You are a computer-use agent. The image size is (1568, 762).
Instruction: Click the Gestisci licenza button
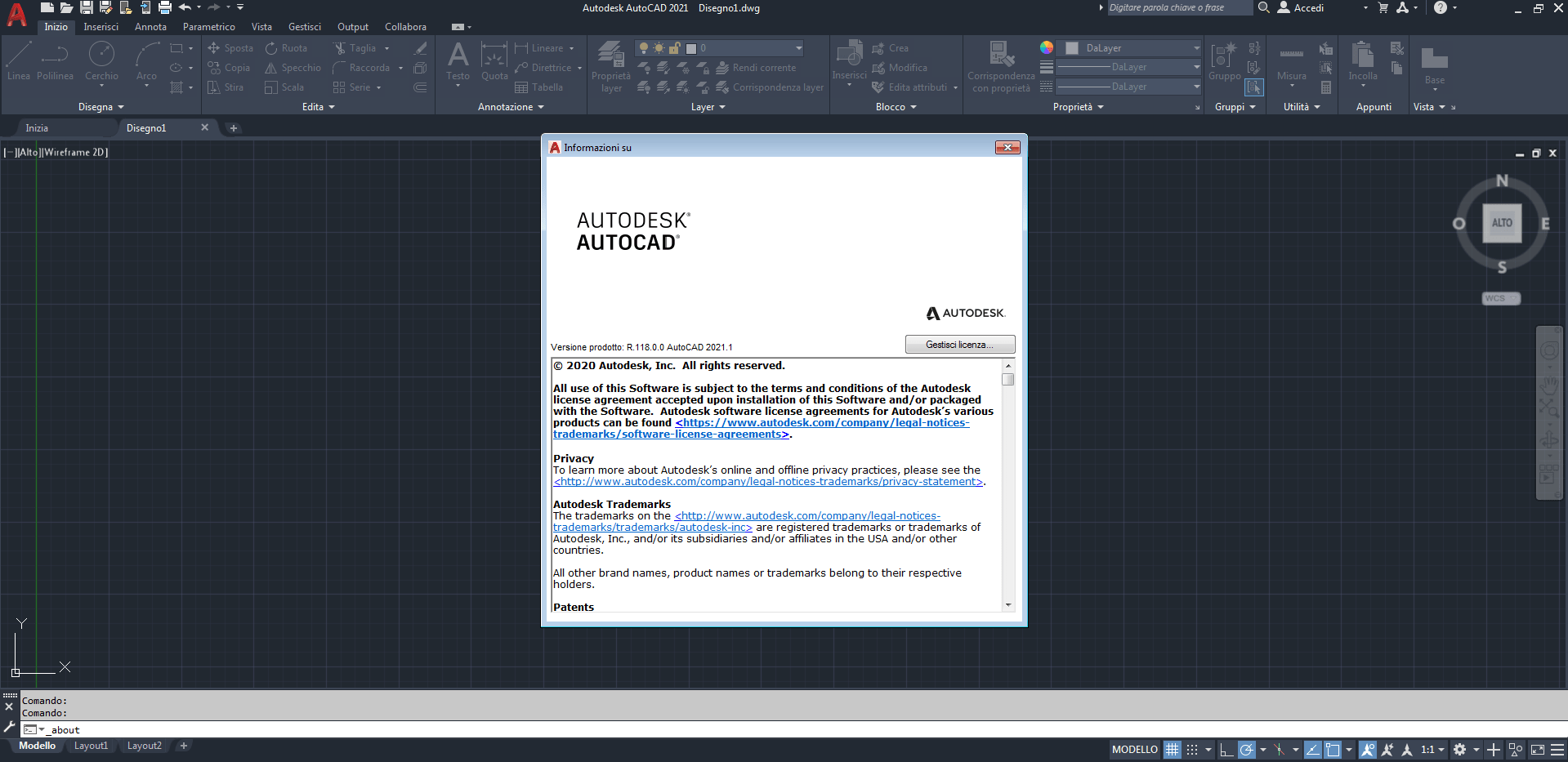(960, 345)
